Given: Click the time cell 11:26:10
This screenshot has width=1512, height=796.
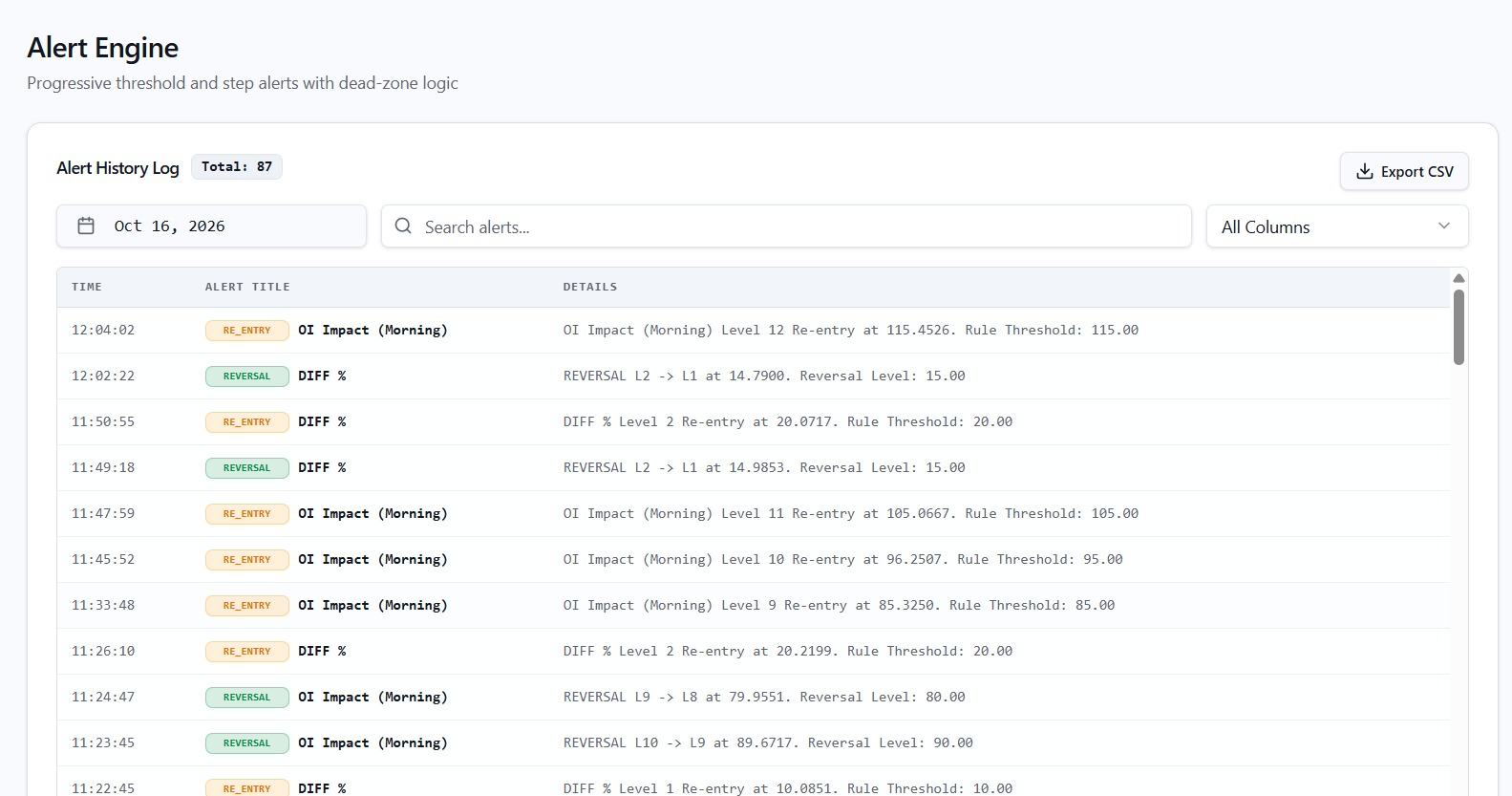Looking at the screenshot, I should [103, 652].
